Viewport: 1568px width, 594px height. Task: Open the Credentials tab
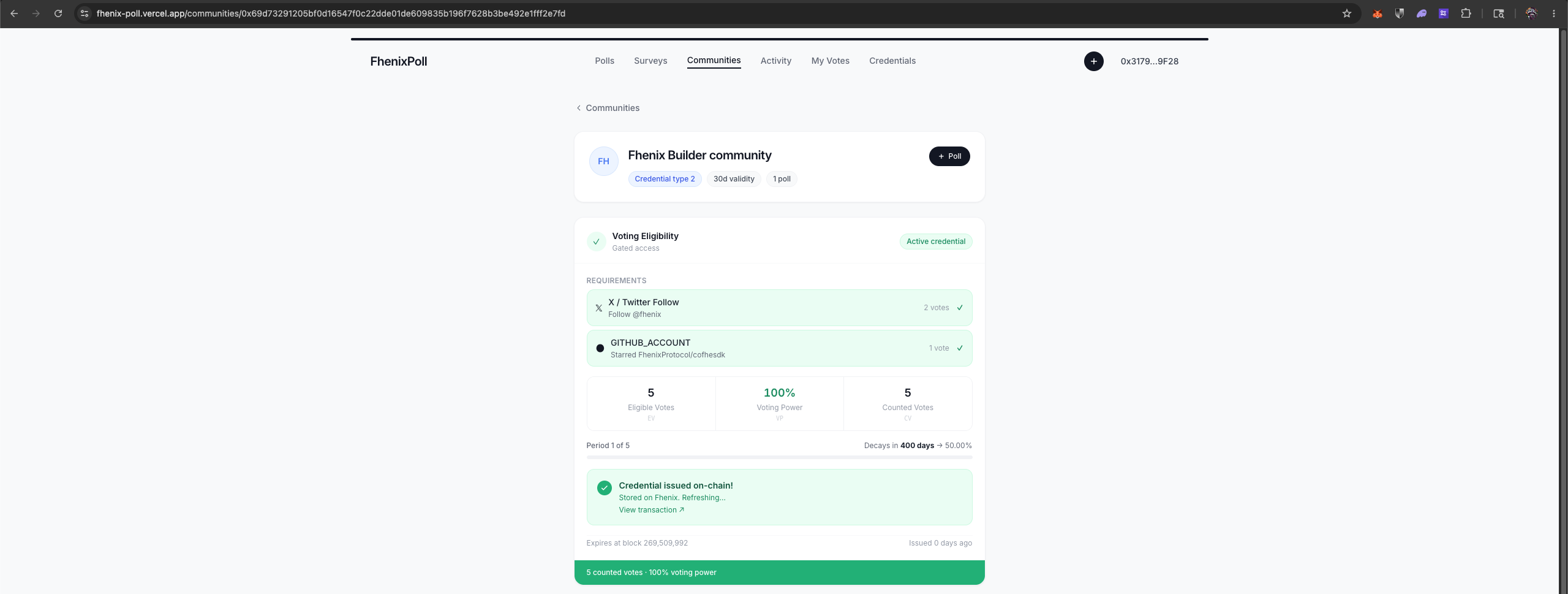pyautogui.click(x=892, y=61)
